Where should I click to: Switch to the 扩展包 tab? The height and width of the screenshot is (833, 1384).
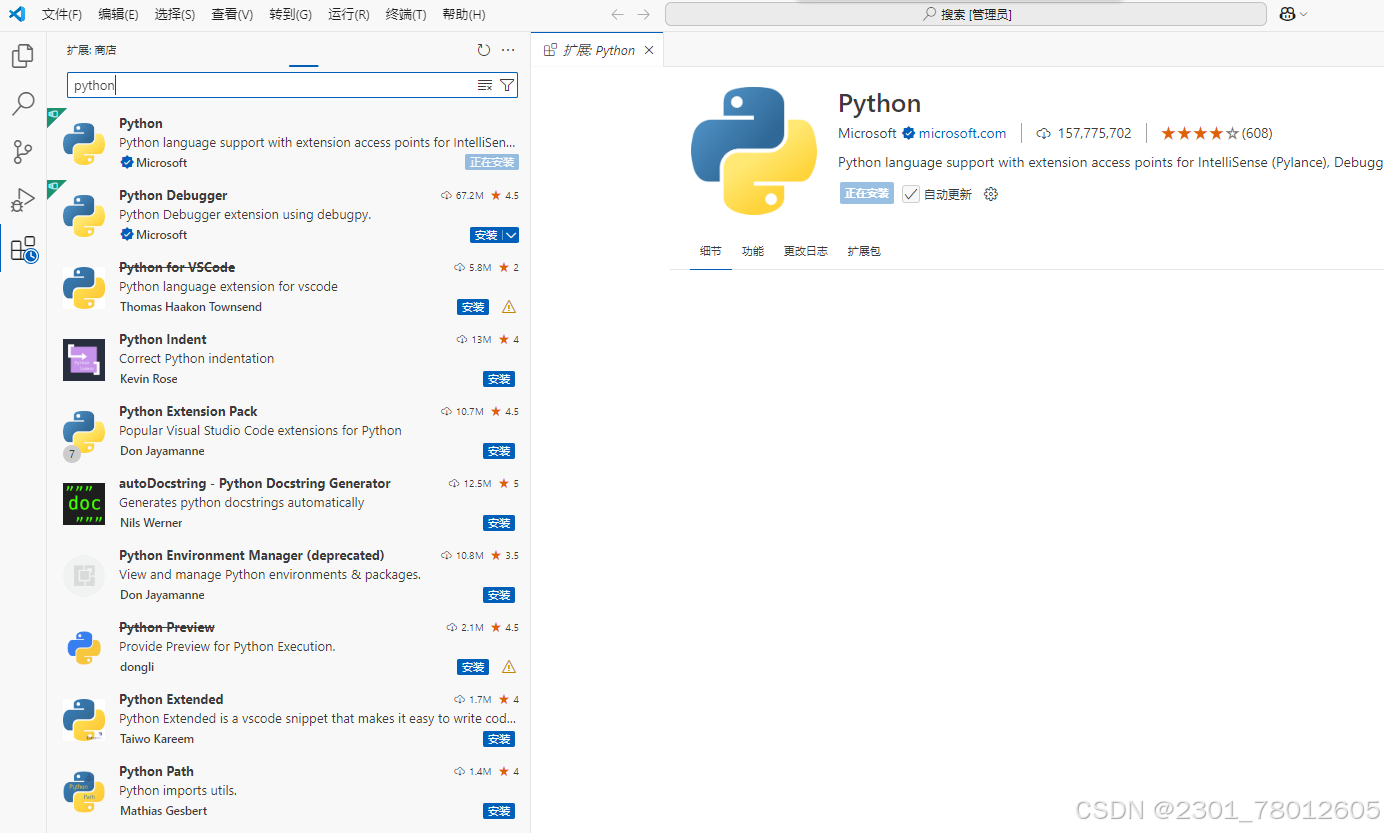(x=864, y=251)
